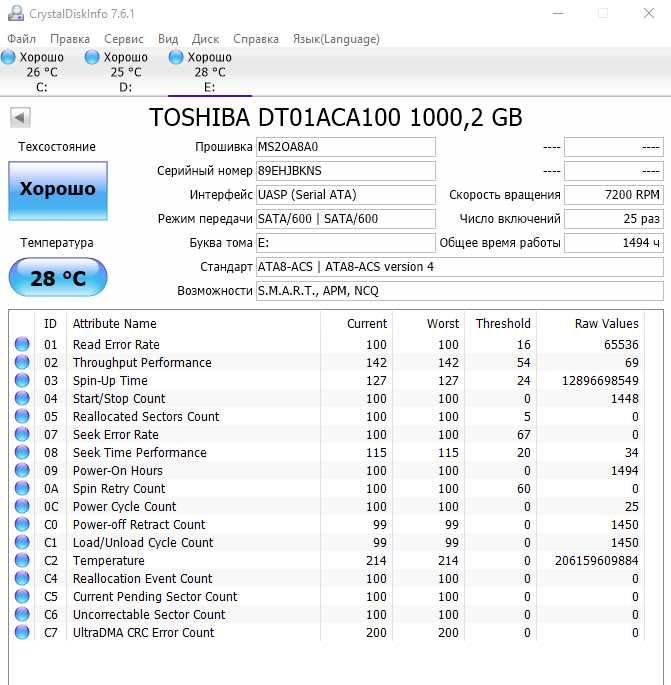The height and width of the screenshot is (685, 671).
Task: Click the Worst column header
Action: coord(429,324)
